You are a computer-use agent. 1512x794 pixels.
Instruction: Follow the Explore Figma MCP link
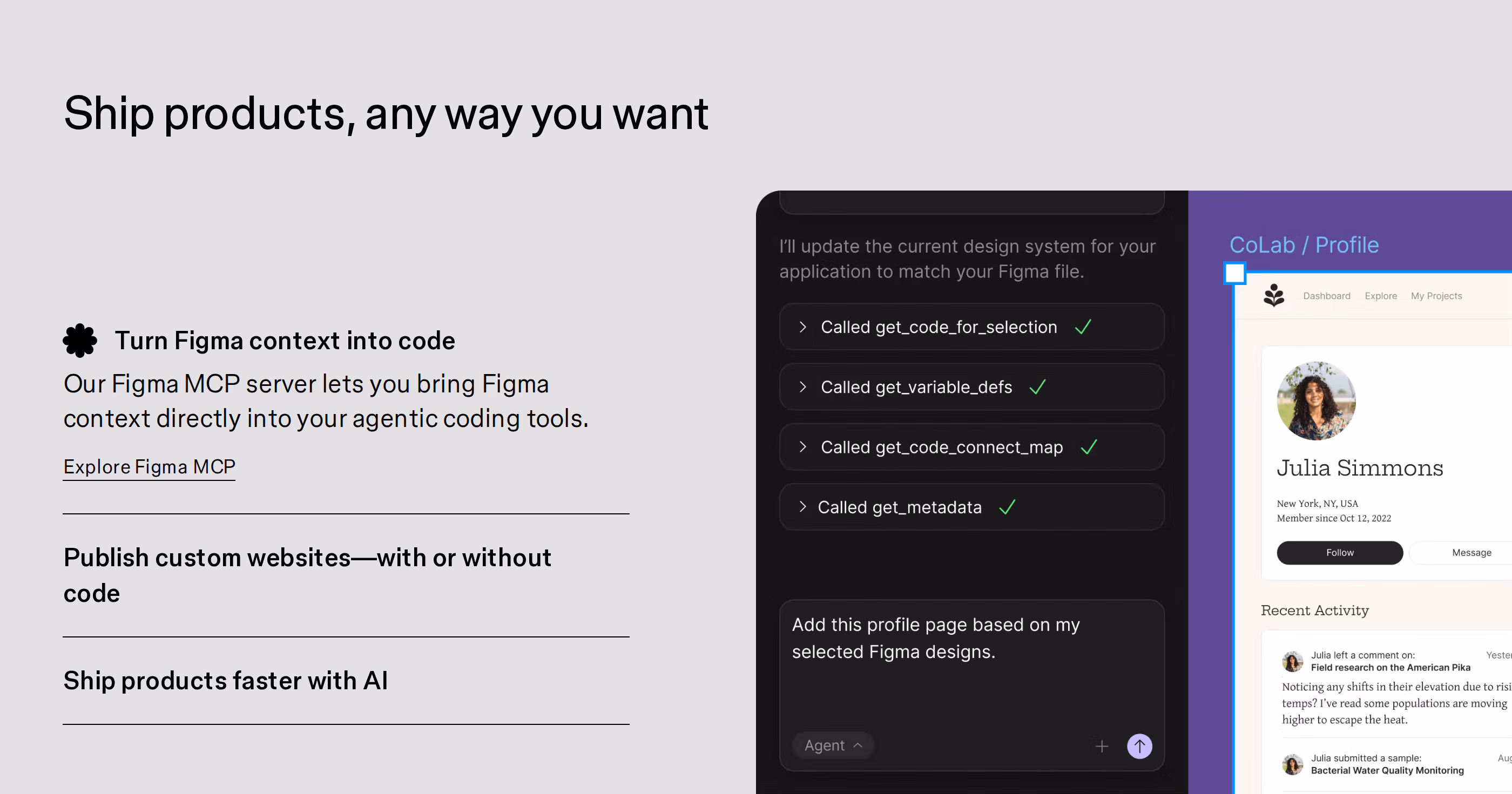(149, 467)
